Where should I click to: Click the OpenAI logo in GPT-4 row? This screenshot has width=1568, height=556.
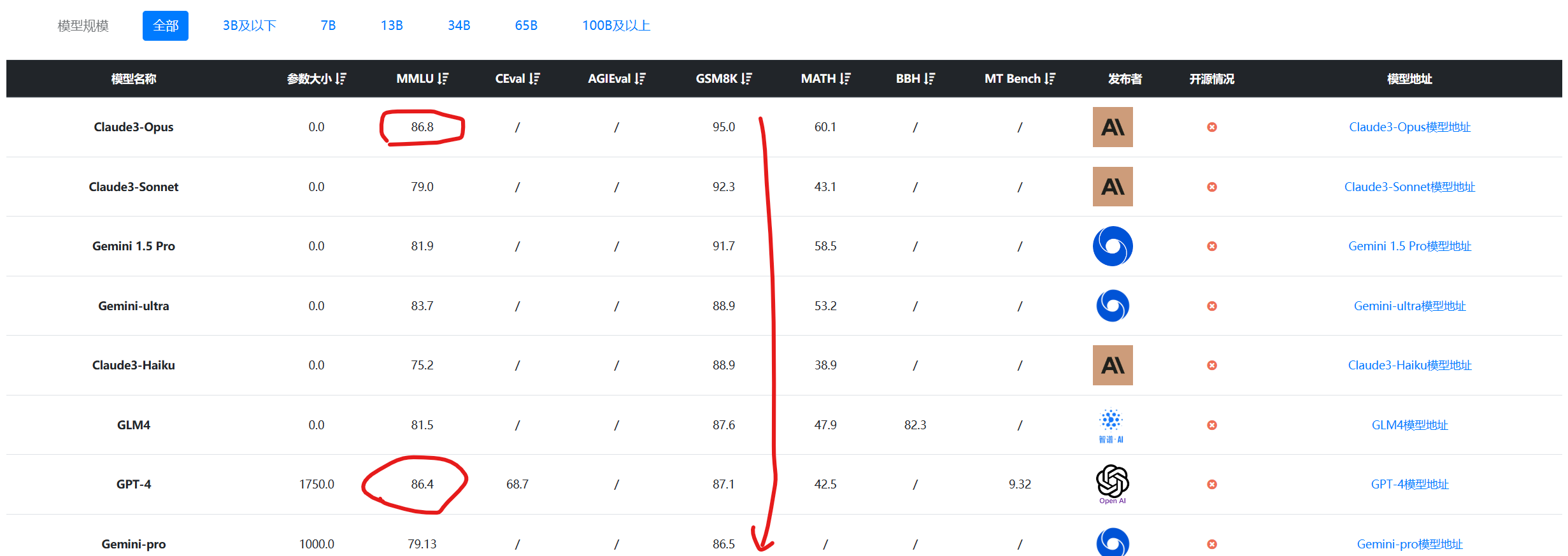[x=1113, y=484]
